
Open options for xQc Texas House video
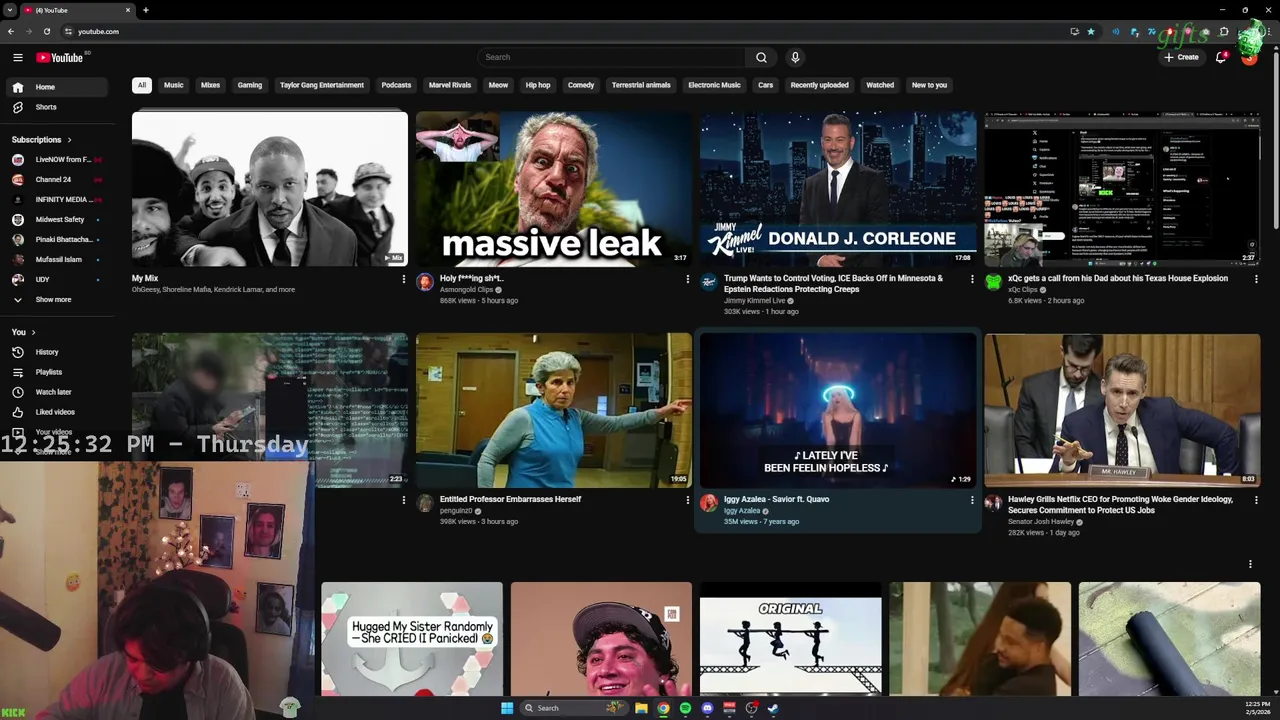(x=1256, y=280)
